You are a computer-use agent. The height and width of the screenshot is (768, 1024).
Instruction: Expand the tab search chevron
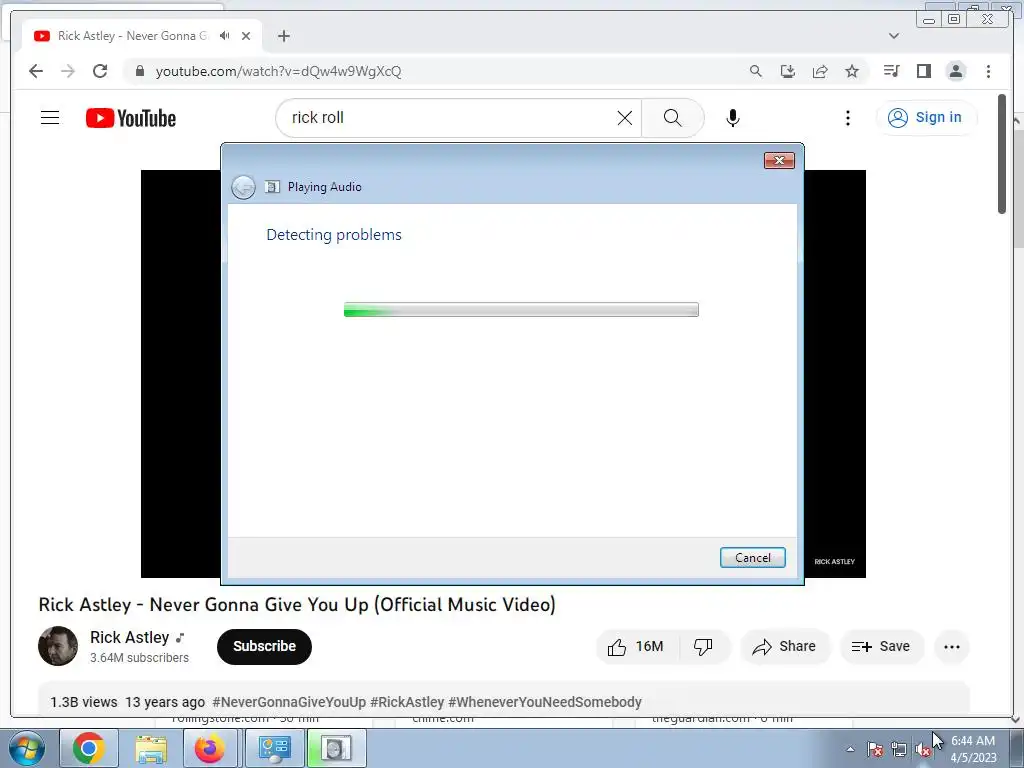pyautogui.click(x=894, y=36)
